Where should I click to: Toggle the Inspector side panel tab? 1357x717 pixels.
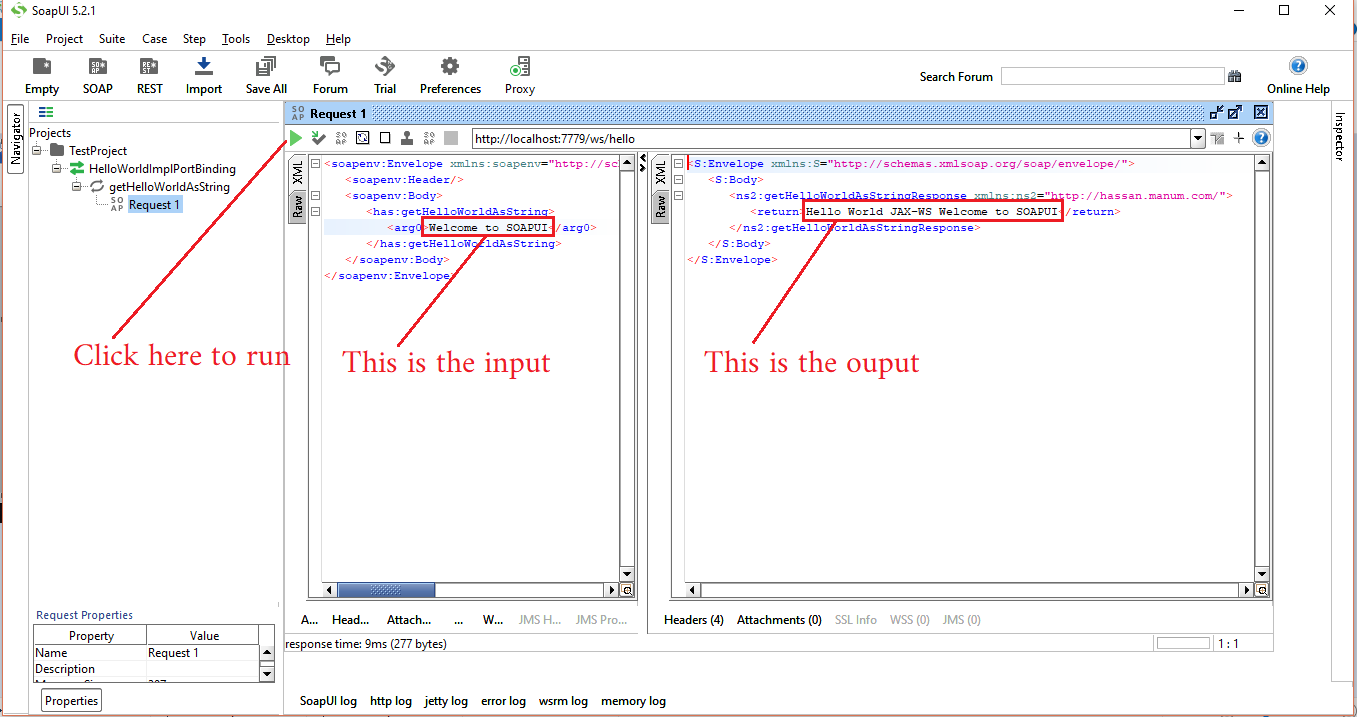click(x=1341, y=136)
